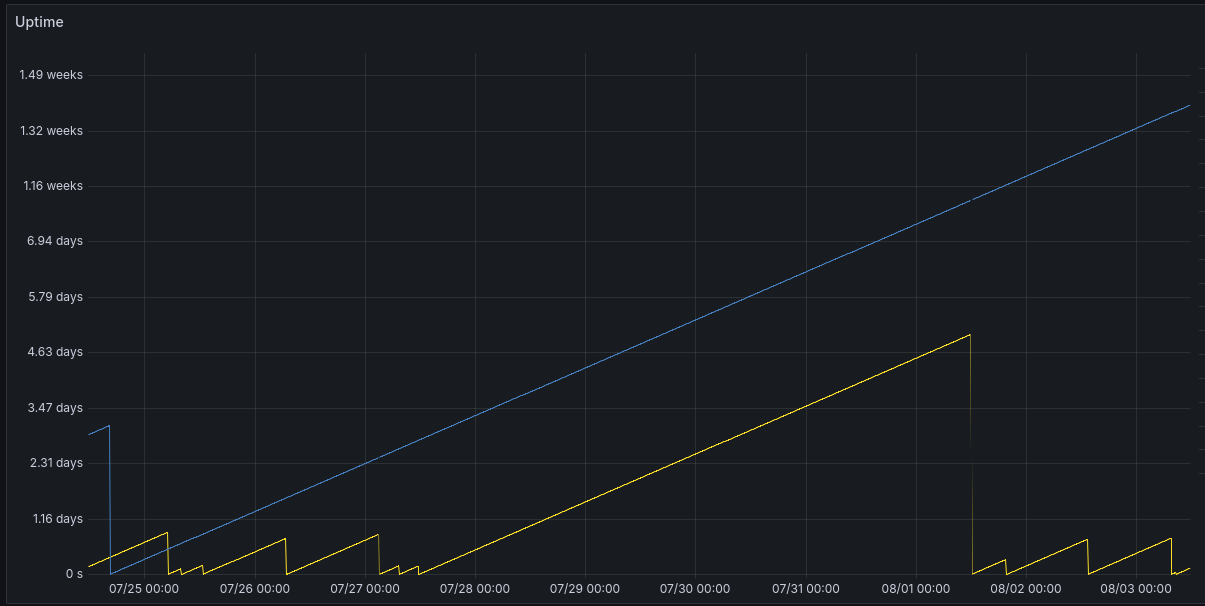Click the yellow line's peak near 4.63 days
The width and height of the screenshot is (1205, 606).
970,335
